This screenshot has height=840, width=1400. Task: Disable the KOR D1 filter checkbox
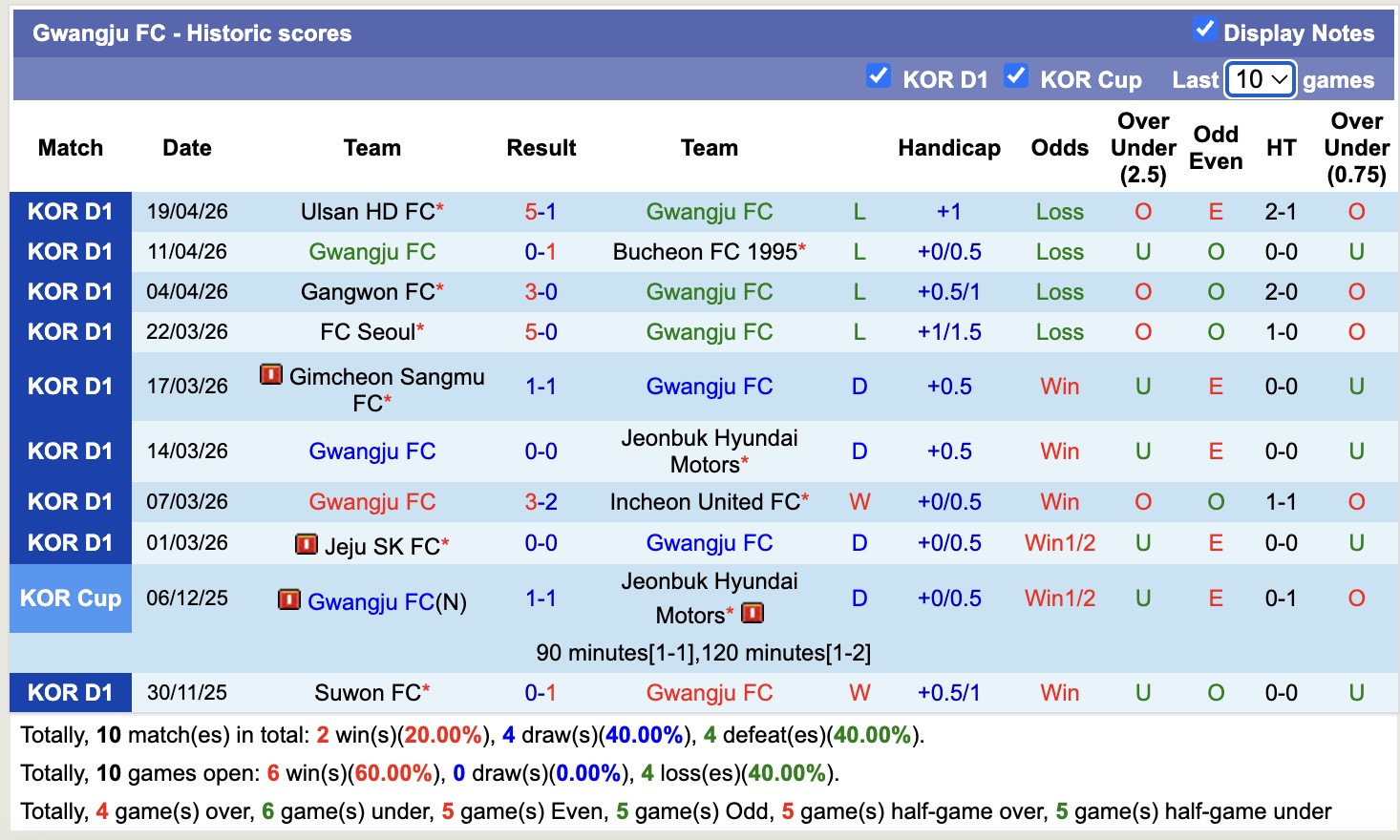[879, 74]
